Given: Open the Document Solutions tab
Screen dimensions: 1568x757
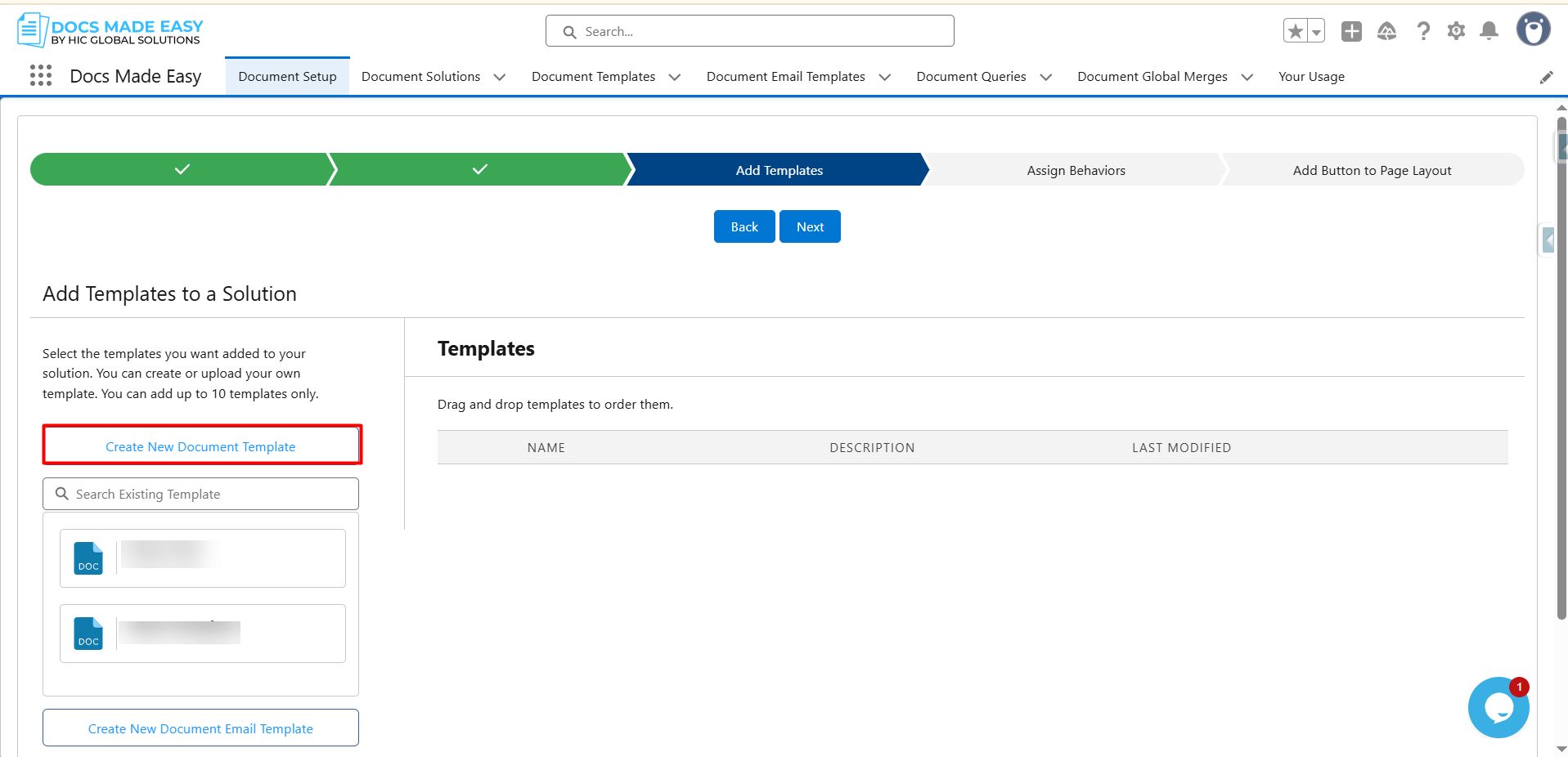Looking at the screenshot, I should 421,76.
